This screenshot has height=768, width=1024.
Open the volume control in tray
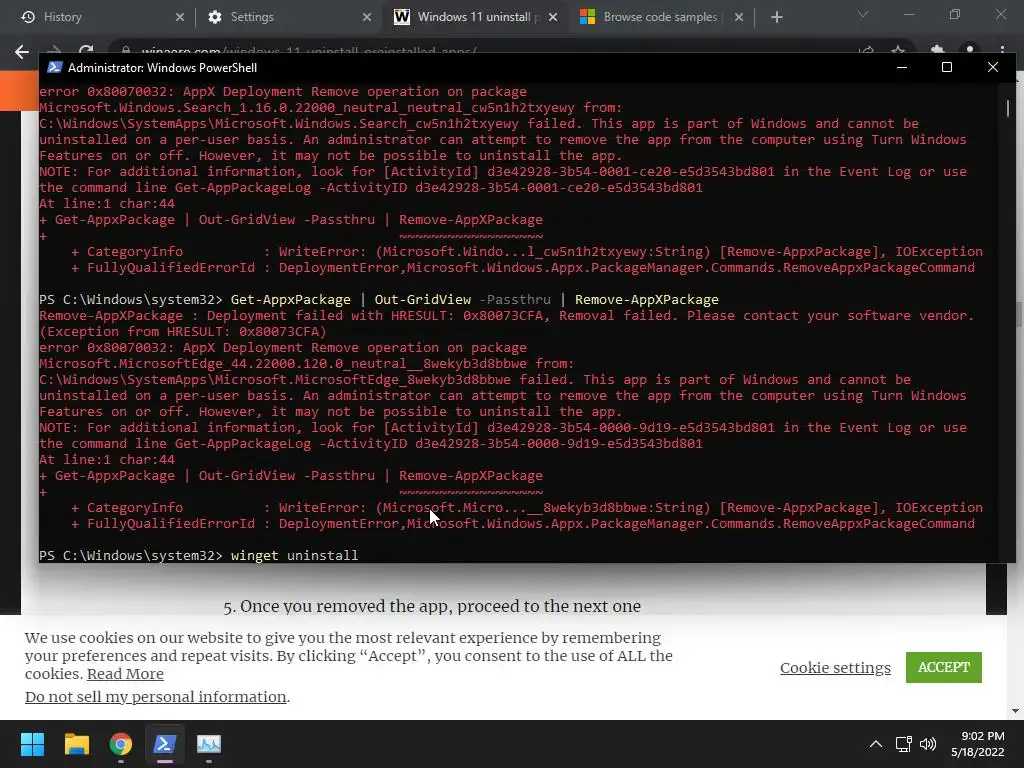point(927,744)
